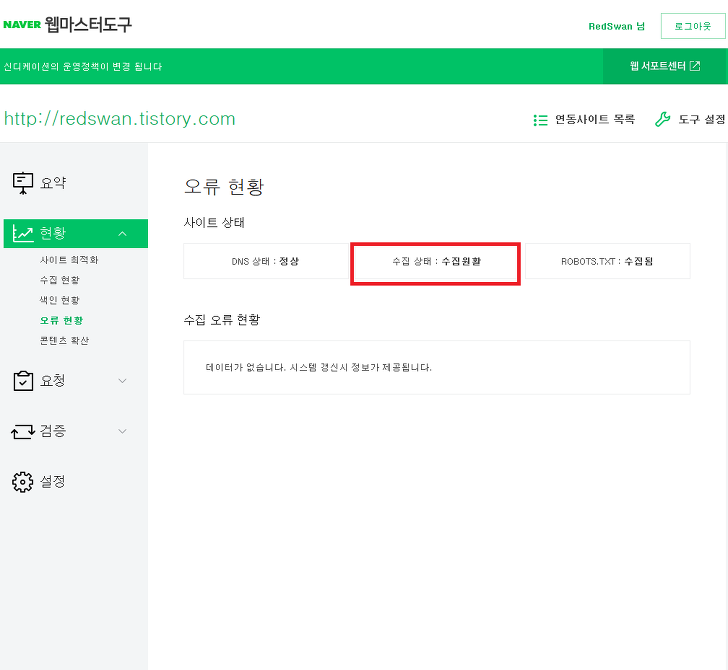Click the 검증 arrows icon

[23, 431]
